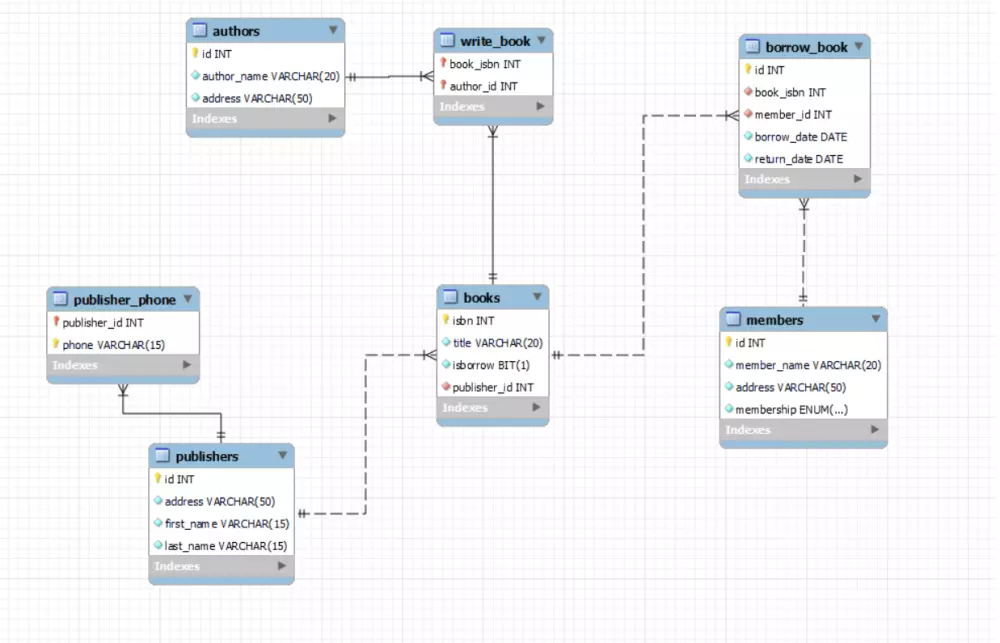The image size is (1000, 643).
Task: Click the yellow key icon on books isbn
Action: (x=447, y=320)
